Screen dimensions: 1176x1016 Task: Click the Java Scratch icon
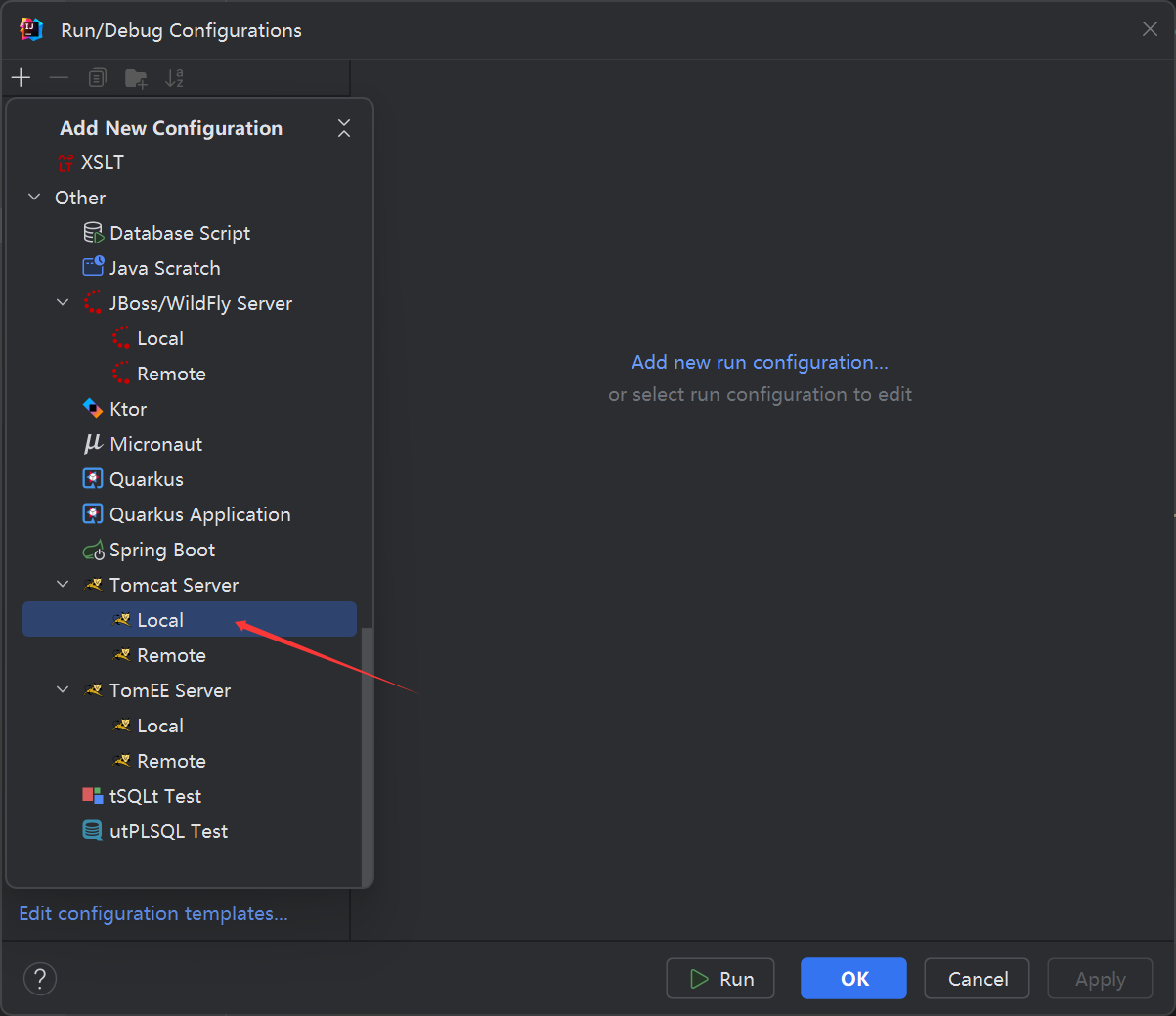click(93, 267)
